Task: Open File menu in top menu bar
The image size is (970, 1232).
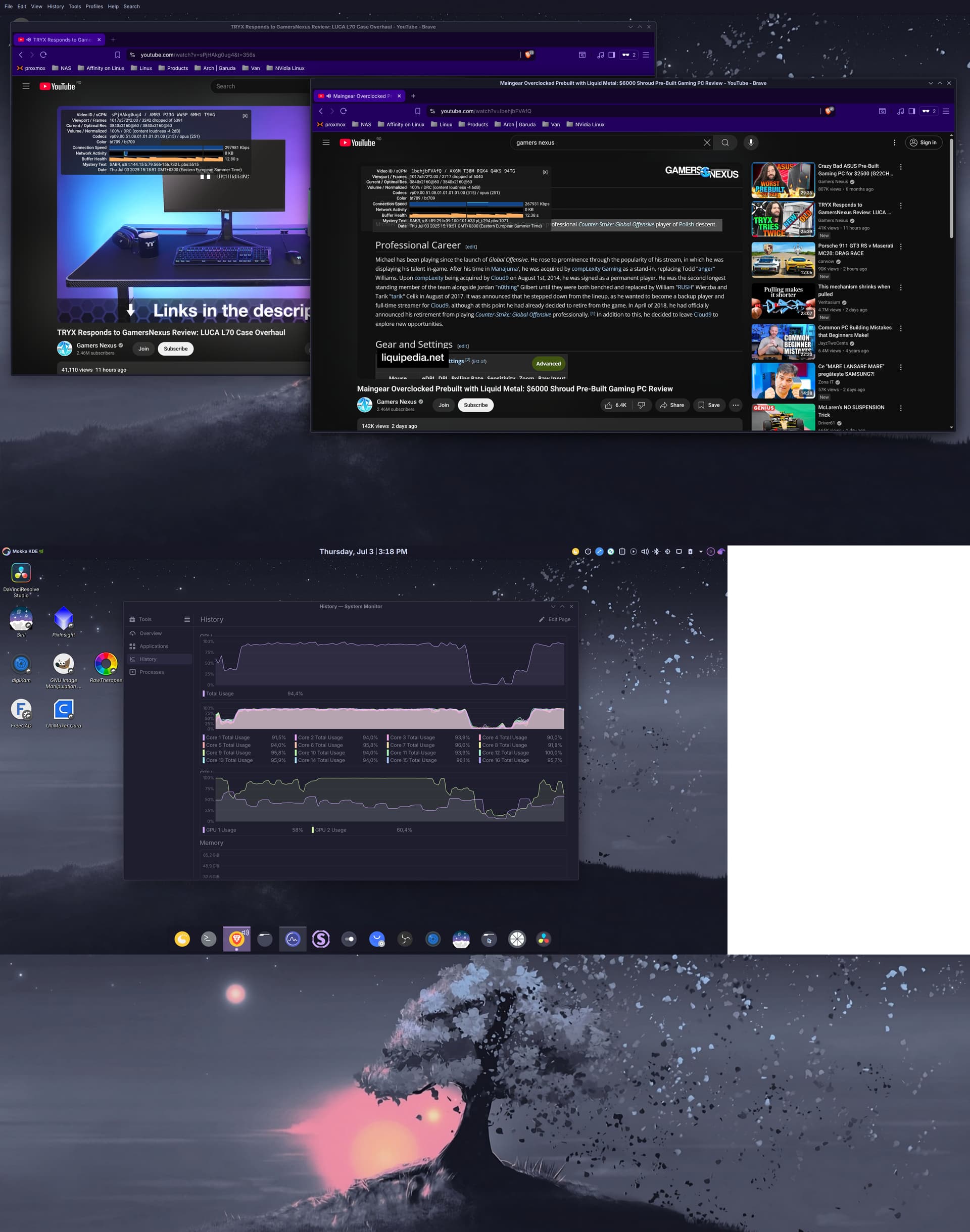Action: click(x=9, y=6)
